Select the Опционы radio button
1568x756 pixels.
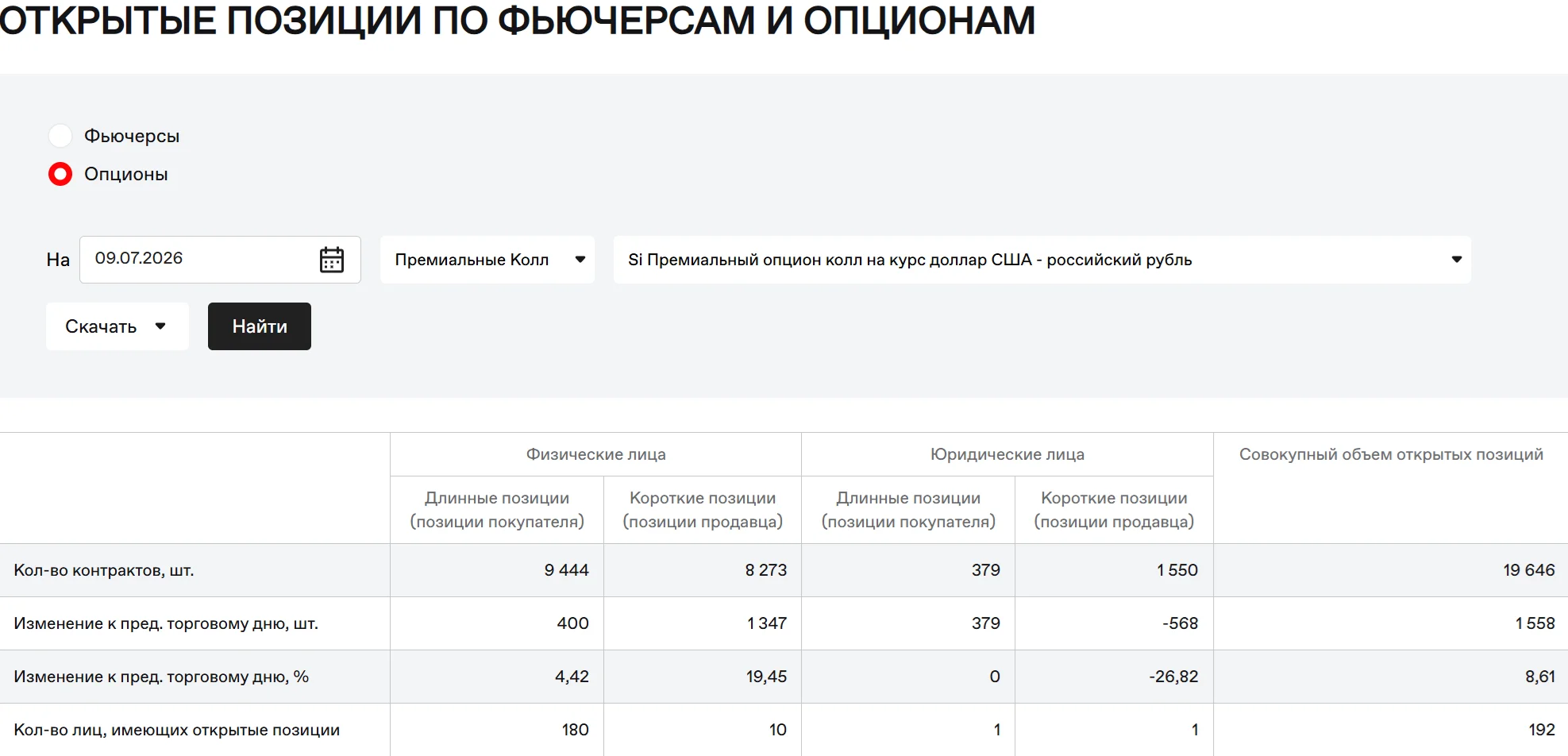tap(60, 174)
